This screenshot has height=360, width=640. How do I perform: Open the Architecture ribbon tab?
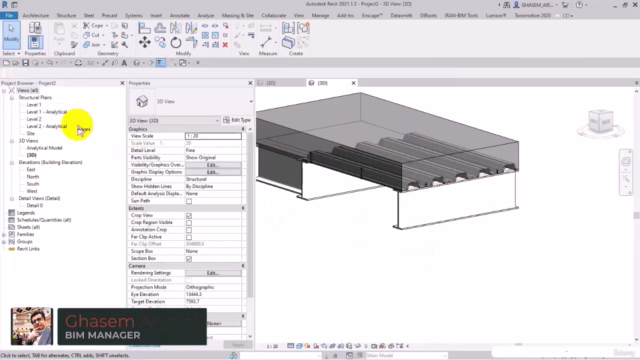pos(36,16)
